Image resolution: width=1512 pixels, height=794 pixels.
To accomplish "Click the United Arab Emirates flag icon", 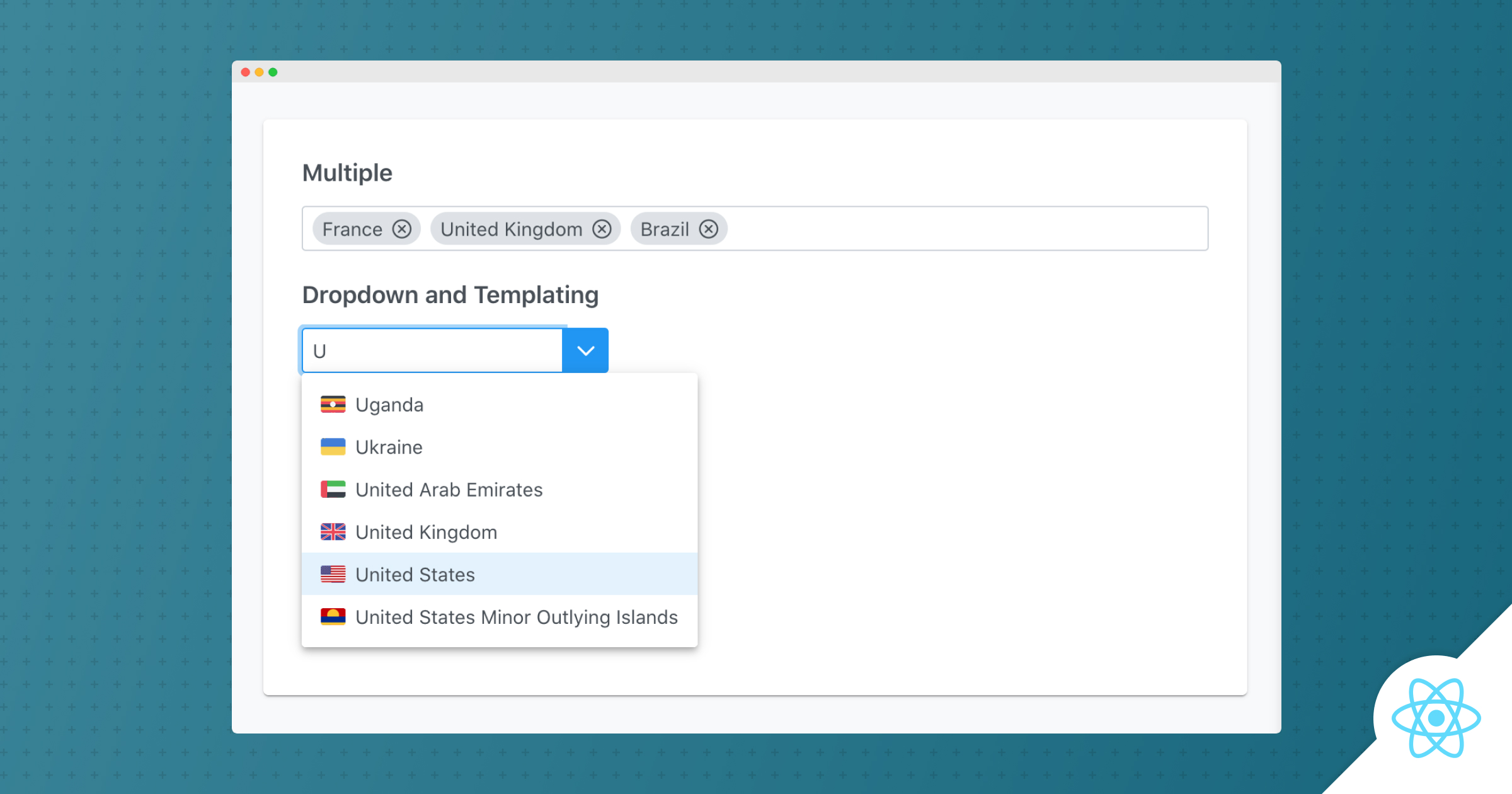I will click(x=333, y=489).
